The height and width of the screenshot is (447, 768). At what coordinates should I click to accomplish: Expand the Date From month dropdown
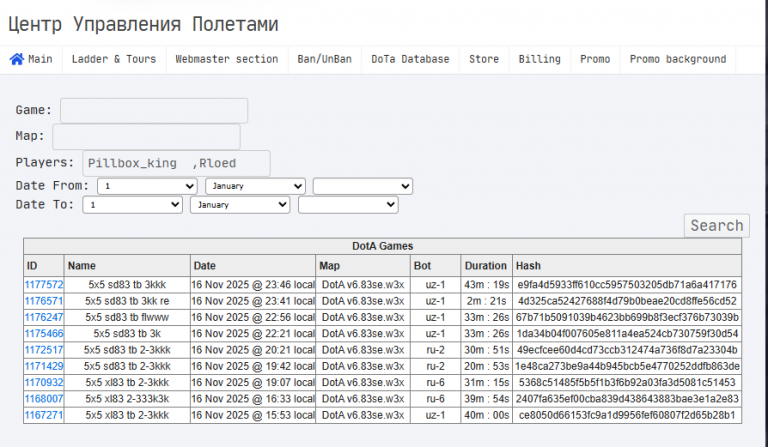point(255,186)
